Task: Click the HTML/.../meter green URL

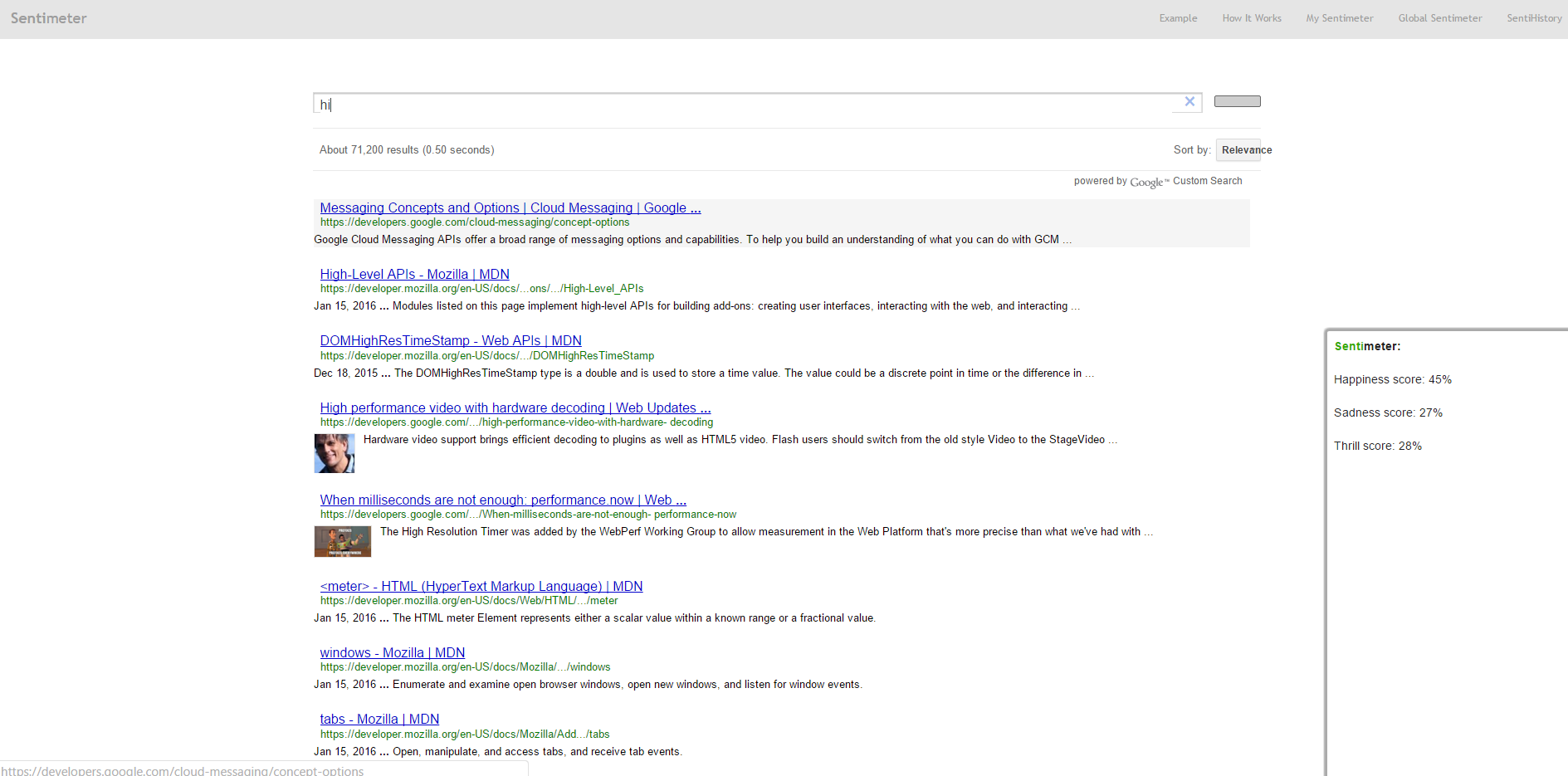Action: tap(469, 601)
